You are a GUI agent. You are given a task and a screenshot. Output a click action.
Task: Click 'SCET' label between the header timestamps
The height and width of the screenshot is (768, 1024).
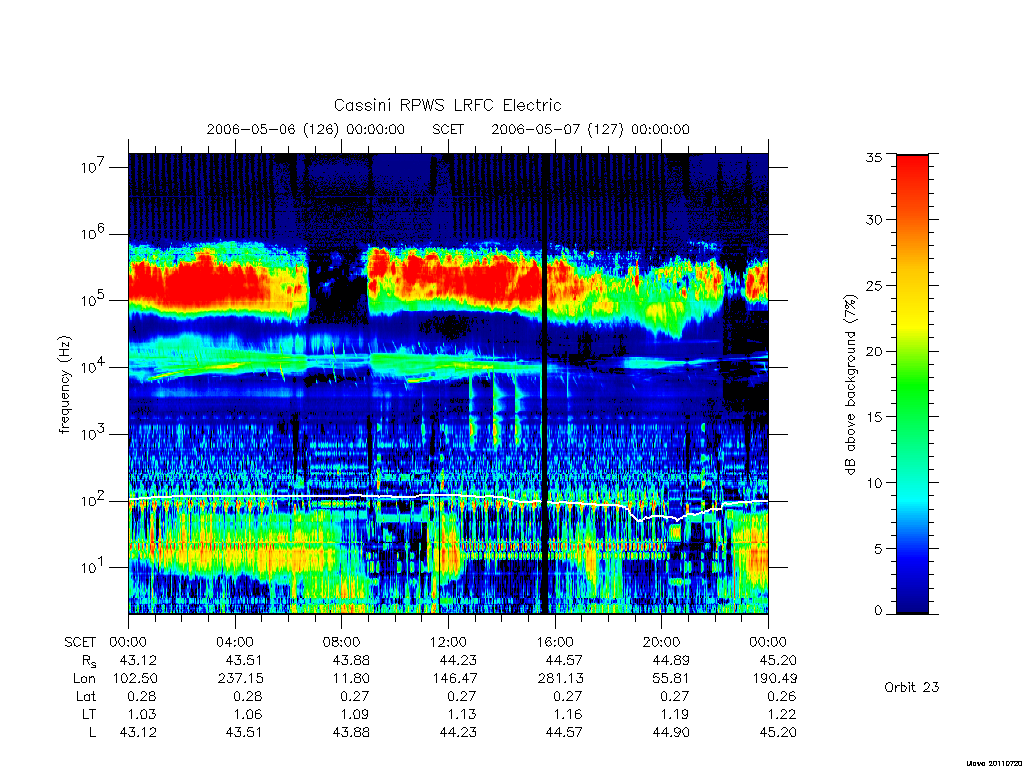[x=448, y=129]
